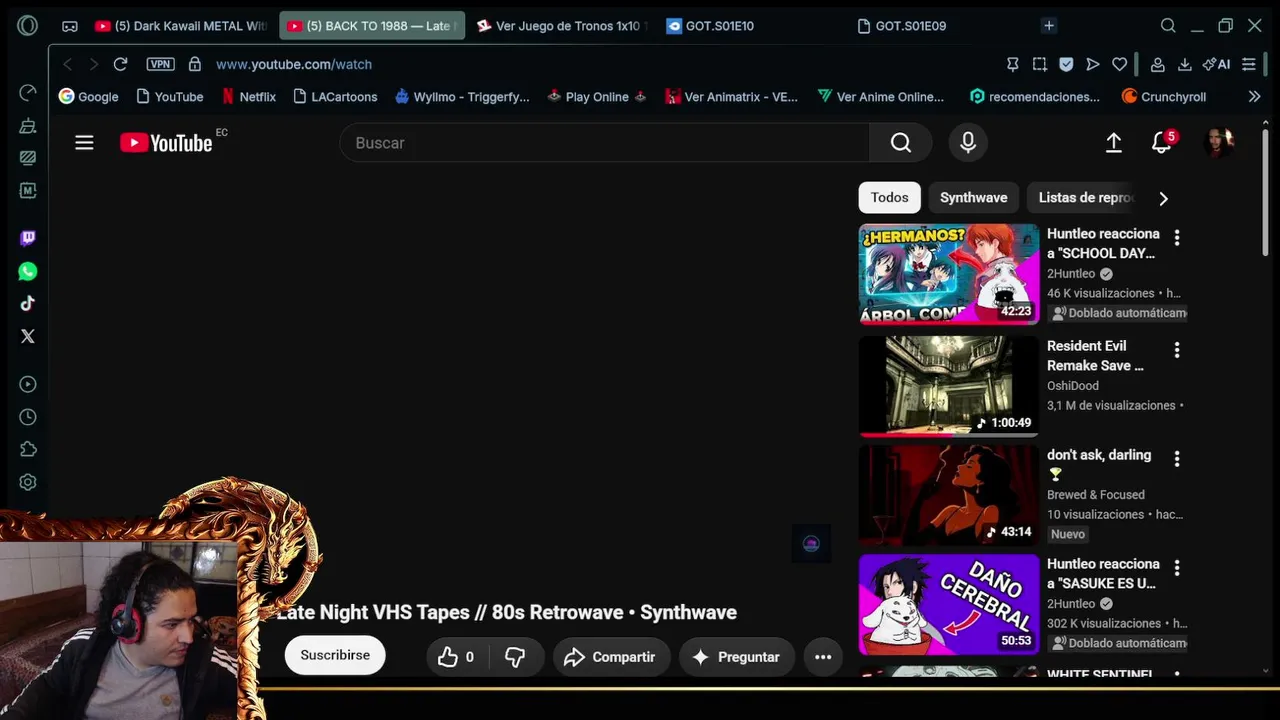Click the Preguntar button
This screenshot has width=1280, height=720.
pos(737,657)
